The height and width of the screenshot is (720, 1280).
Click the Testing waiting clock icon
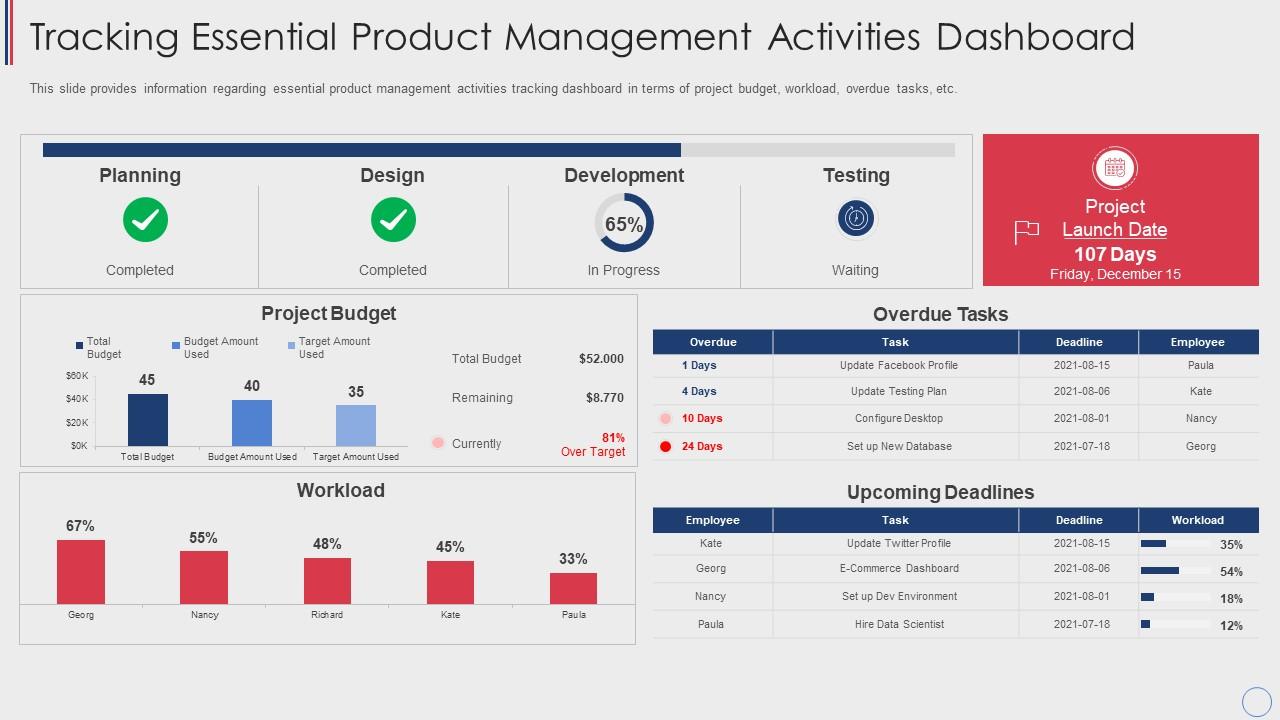click(856, 220)
